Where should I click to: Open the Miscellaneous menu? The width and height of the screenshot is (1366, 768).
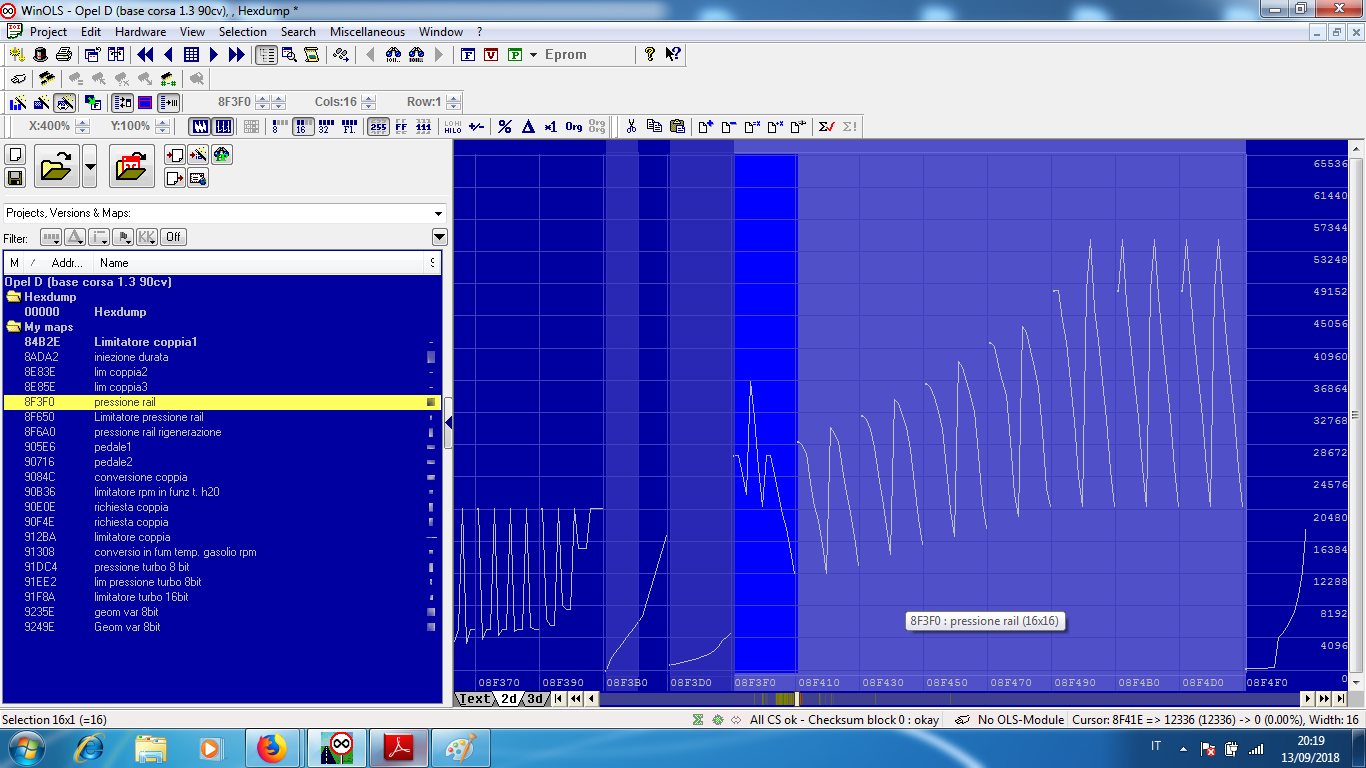[x=367, y=32]
